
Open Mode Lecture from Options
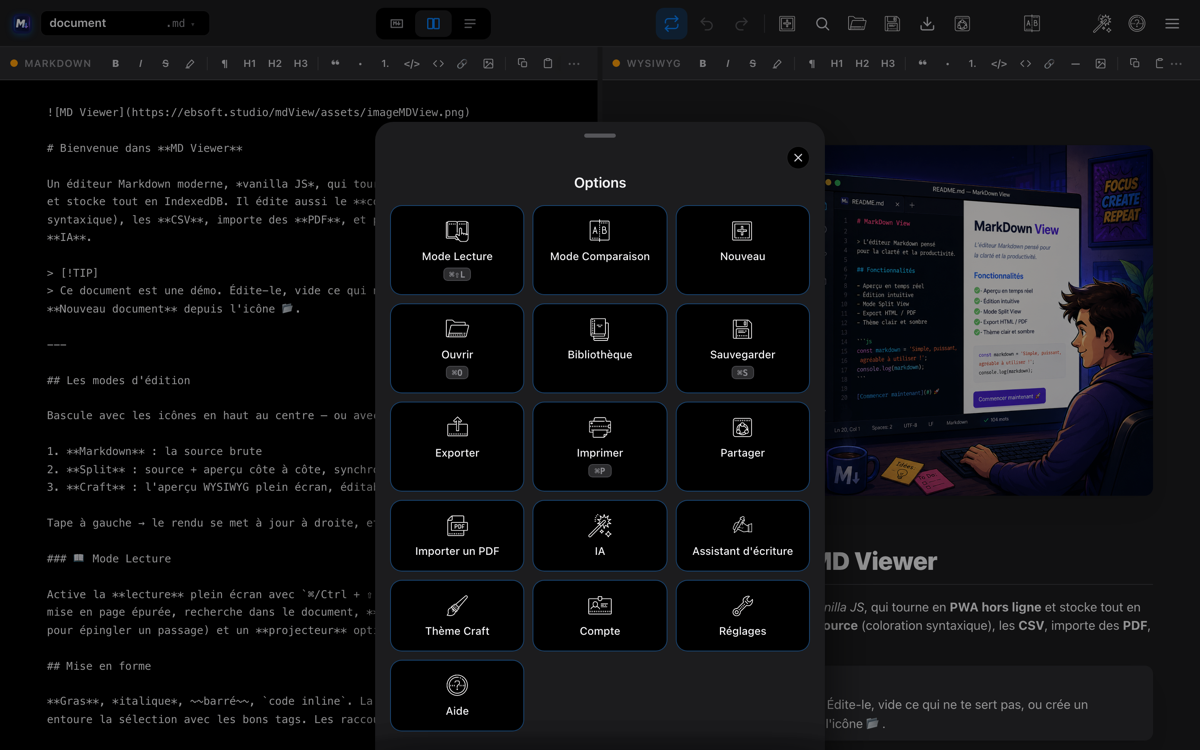[x=457, y=250]
